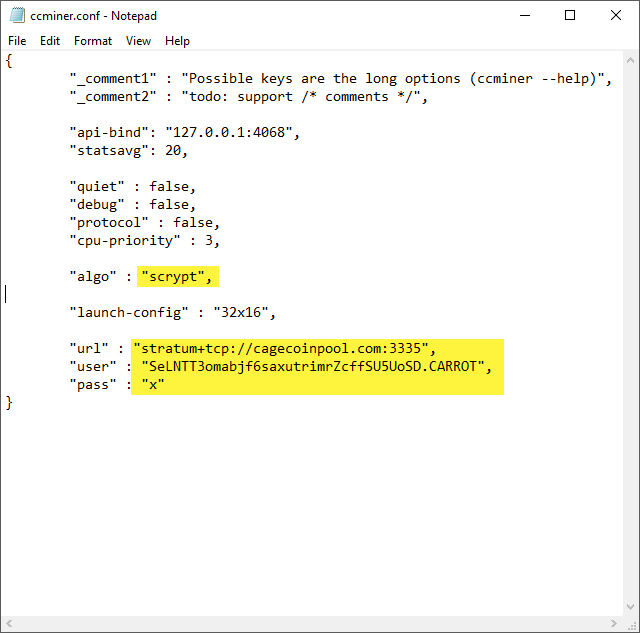Open the Format menu

(93, 41)
